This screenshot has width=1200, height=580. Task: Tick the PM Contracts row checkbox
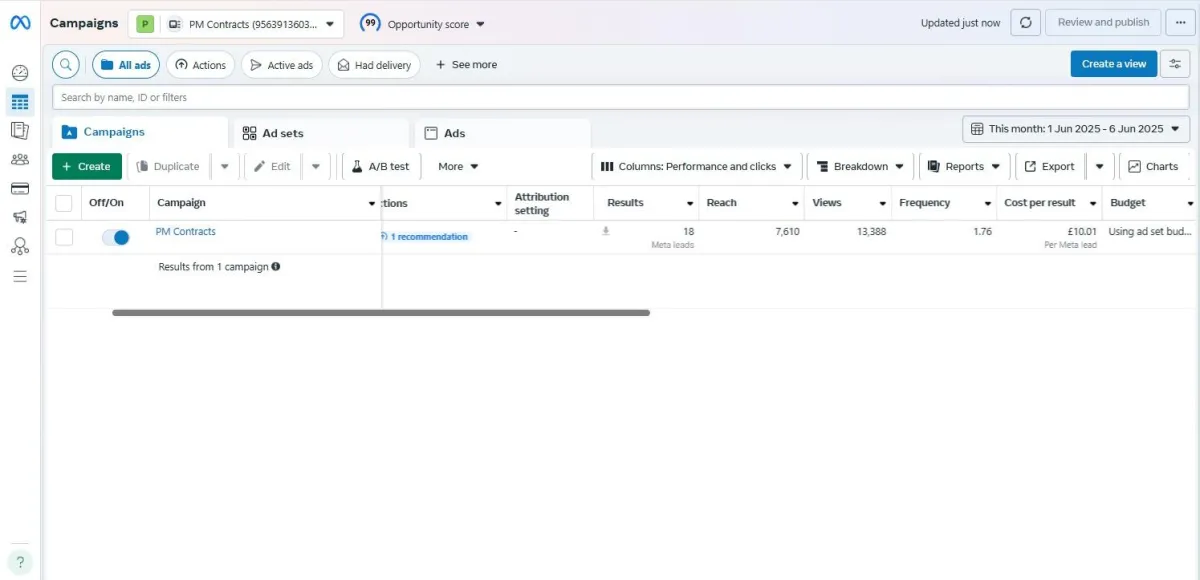coord(64,237)
